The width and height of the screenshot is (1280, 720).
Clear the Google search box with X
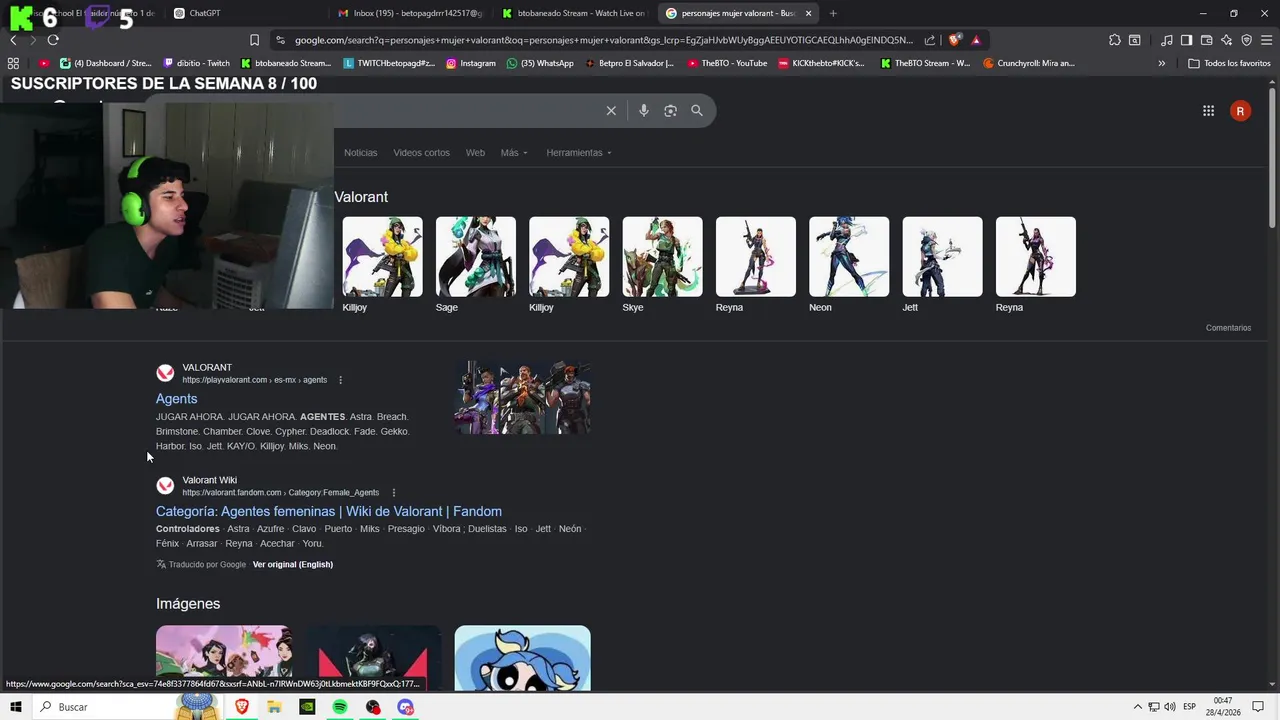click(611, 111)
